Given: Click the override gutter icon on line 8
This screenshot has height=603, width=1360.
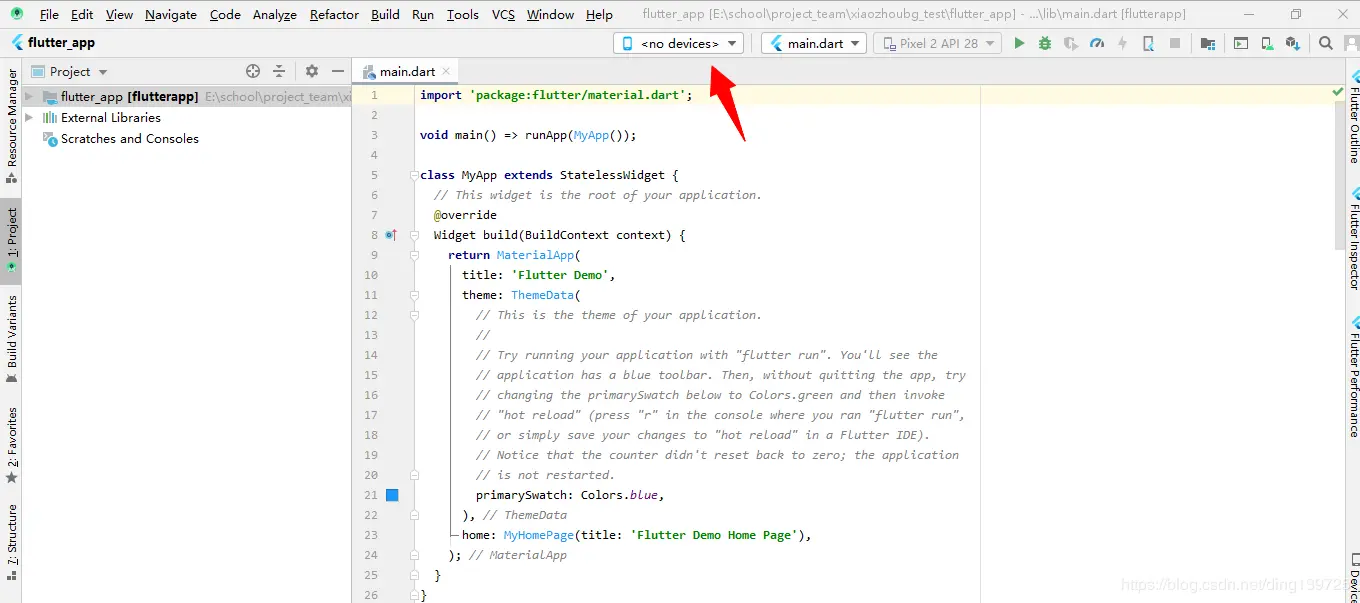Looking at the screenshot, I should point(391,235).
